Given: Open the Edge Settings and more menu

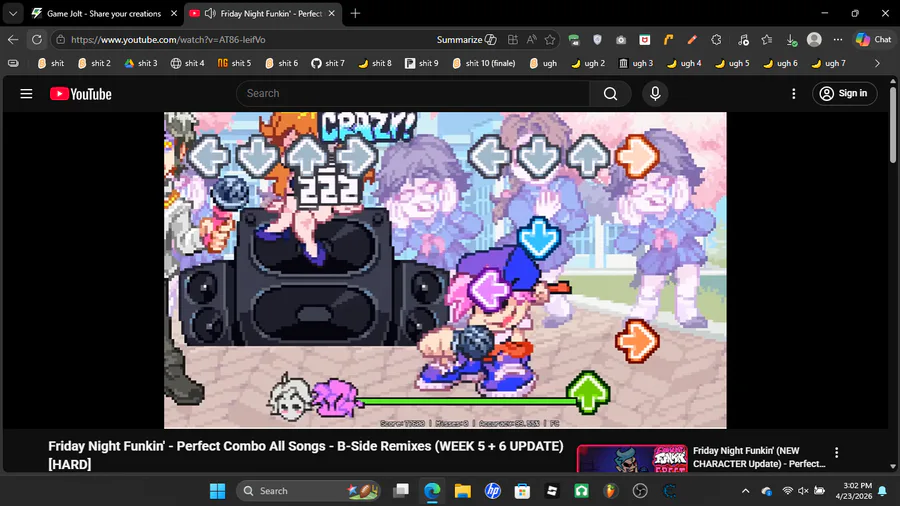Looking at the screenshot, I should tap(838, 40).
